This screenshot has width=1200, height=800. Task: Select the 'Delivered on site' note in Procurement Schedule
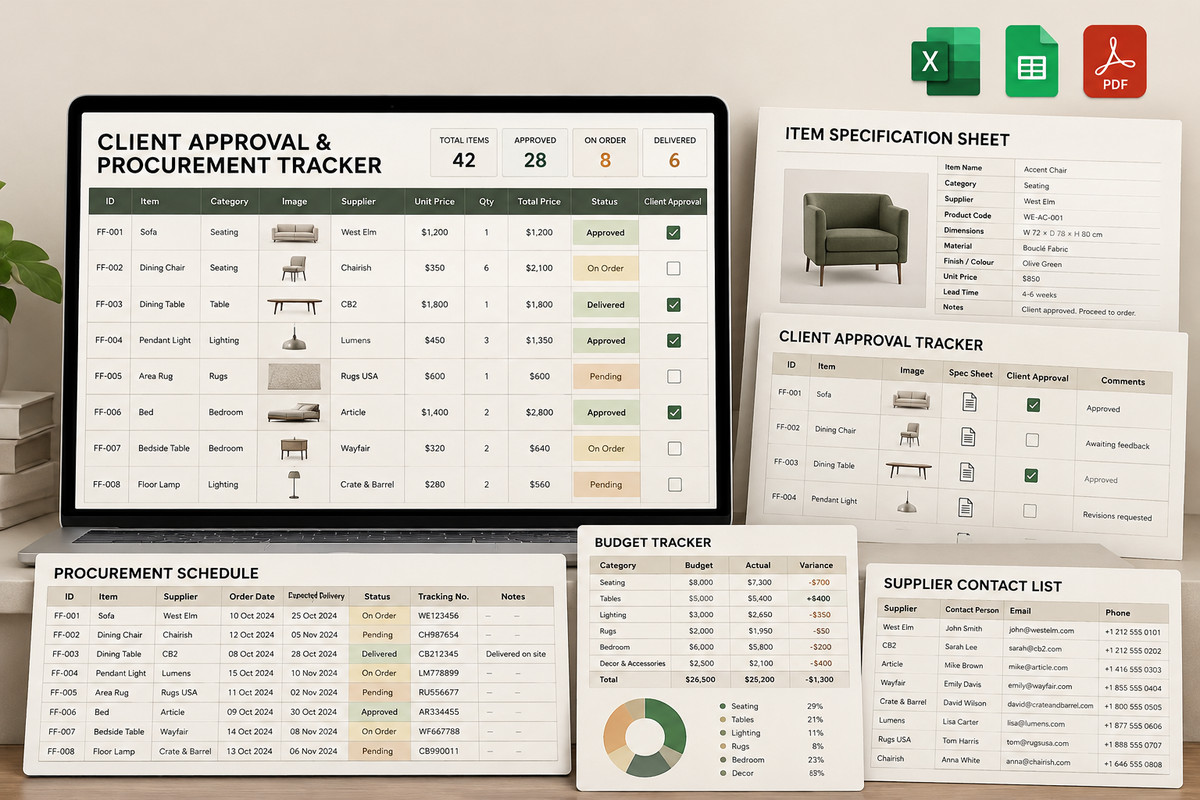click(516, 654)
